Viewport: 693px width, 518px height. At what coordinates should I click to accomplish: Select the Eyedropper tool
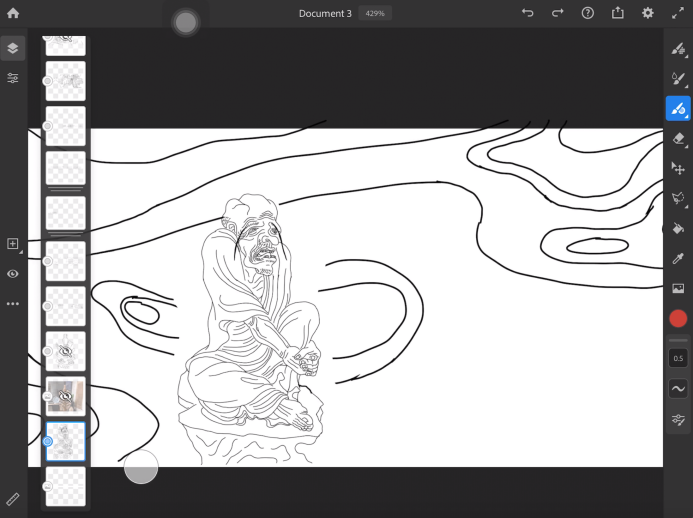[678, 259]
